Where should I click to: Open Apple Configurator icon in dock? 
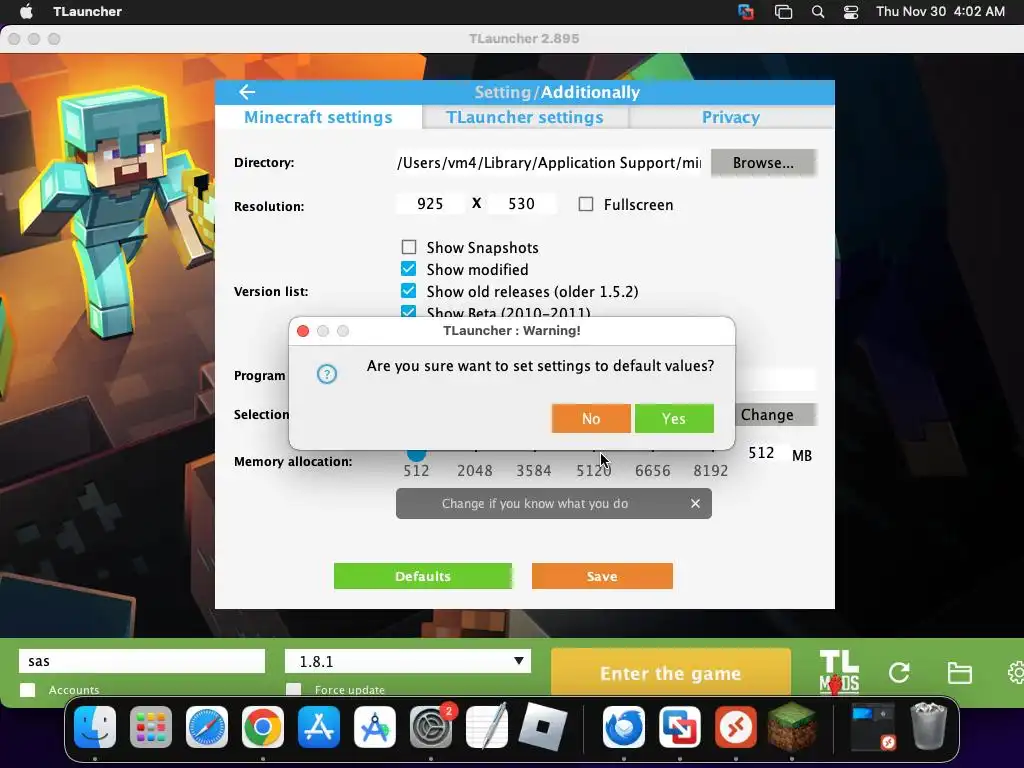[375, 727]
